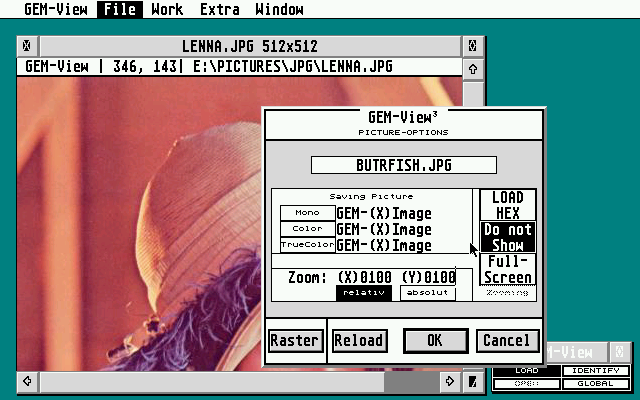Screen dimensions: 640x400
Task: Open the GEM-View desk menu
Action: [x=56, y=9]
